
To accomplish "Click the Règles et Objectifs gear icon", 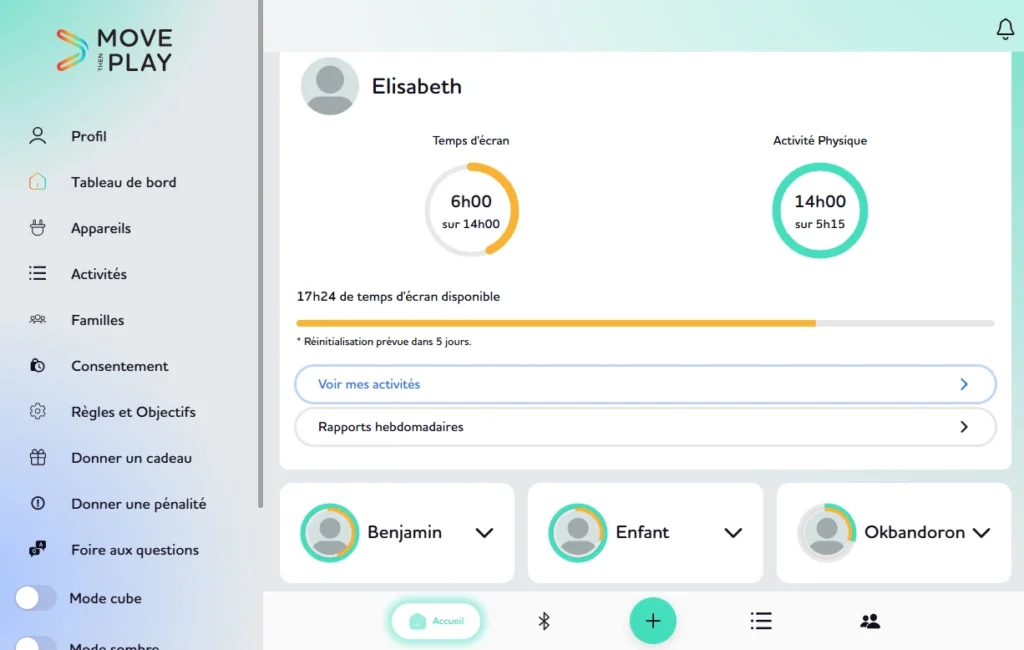I will [x=38, y=412].
